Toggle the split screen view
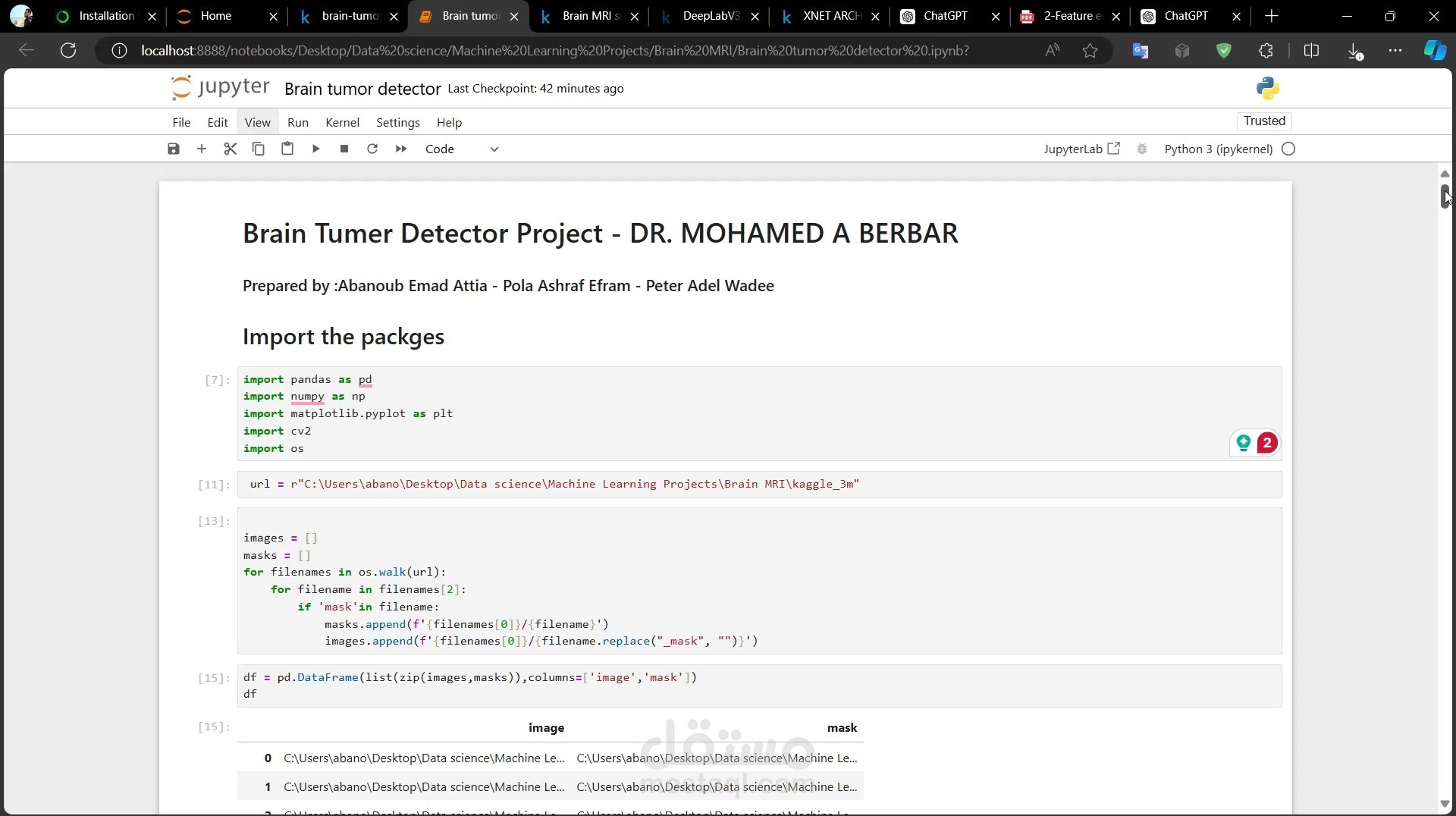Screen dimensions: 1456x816 click(x=1311, y=51)
